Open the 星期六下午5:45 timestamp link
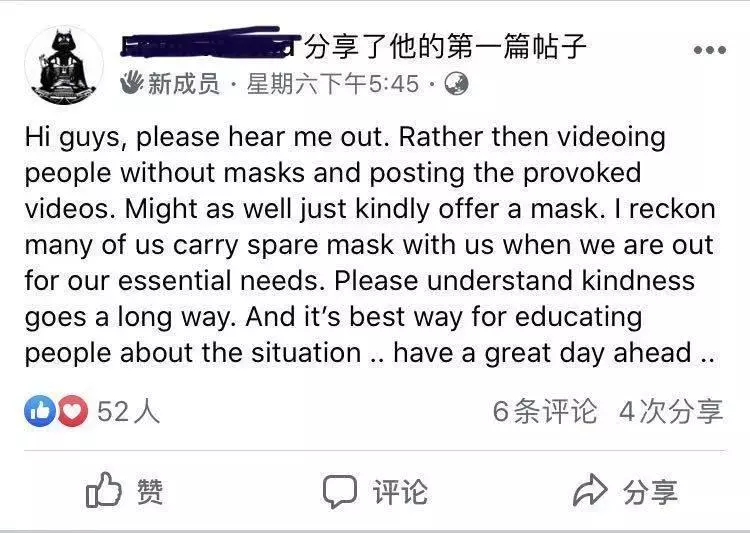 332,84
